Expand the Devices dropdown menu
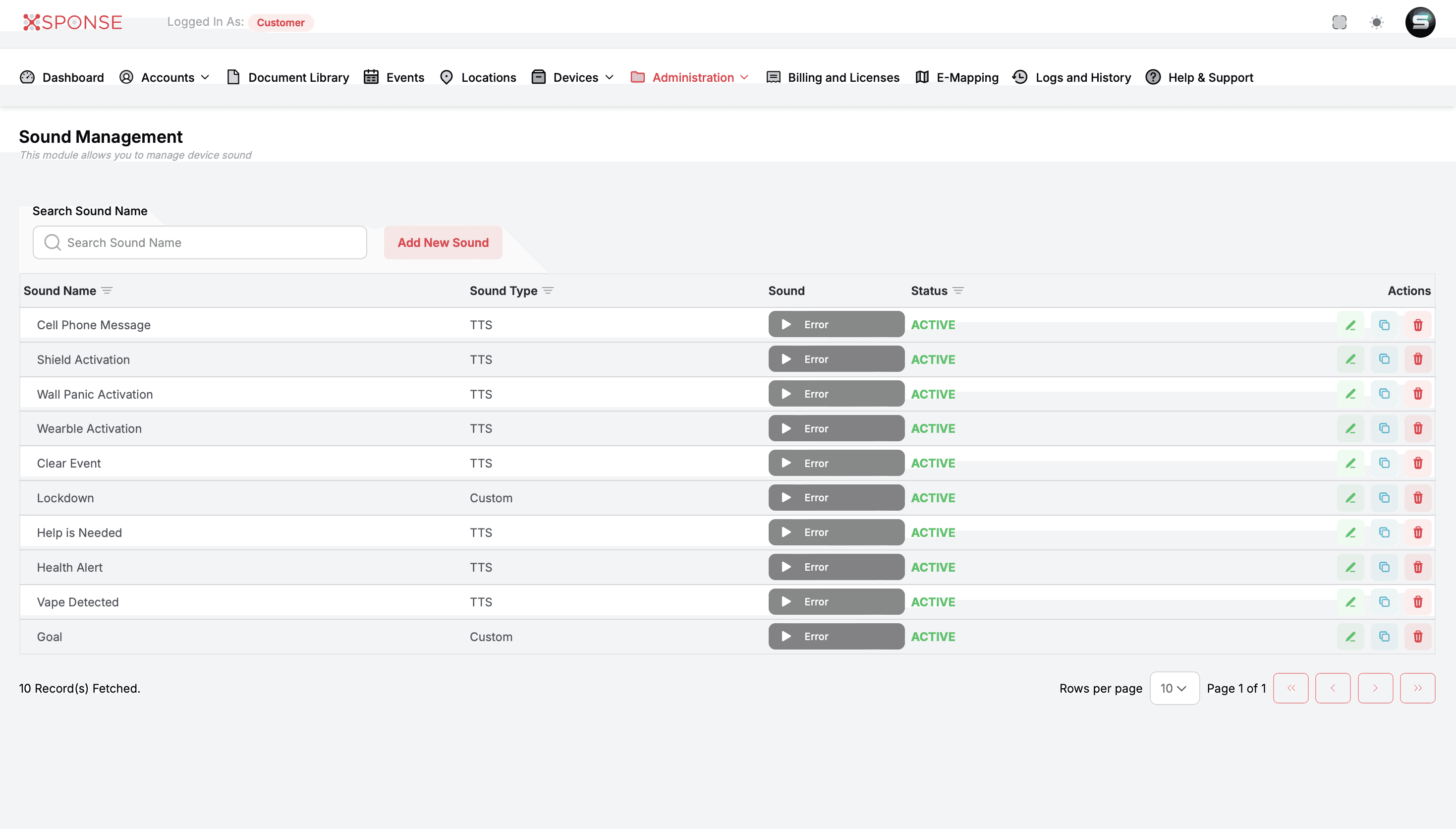The width and height of the screenshot is (1456, 829). (572, 77)
